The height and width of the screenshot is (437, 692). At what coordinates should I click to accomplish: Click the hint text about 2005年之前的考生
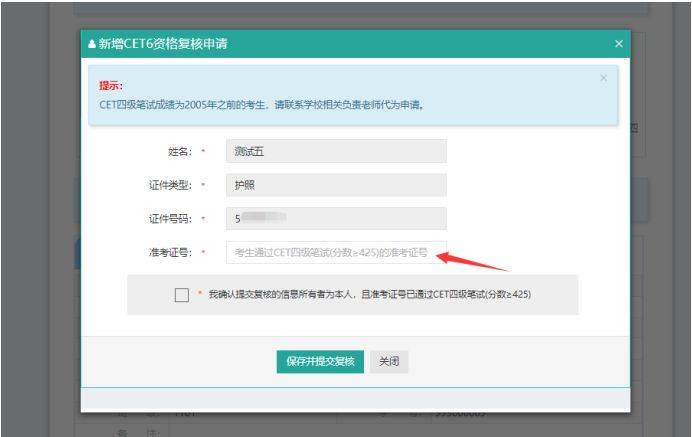262,105
